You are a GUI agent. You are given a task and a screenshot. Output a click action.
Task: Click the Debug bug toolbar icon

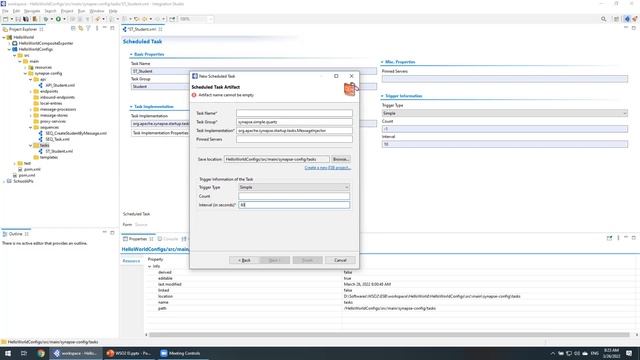[x=46, y=19]
